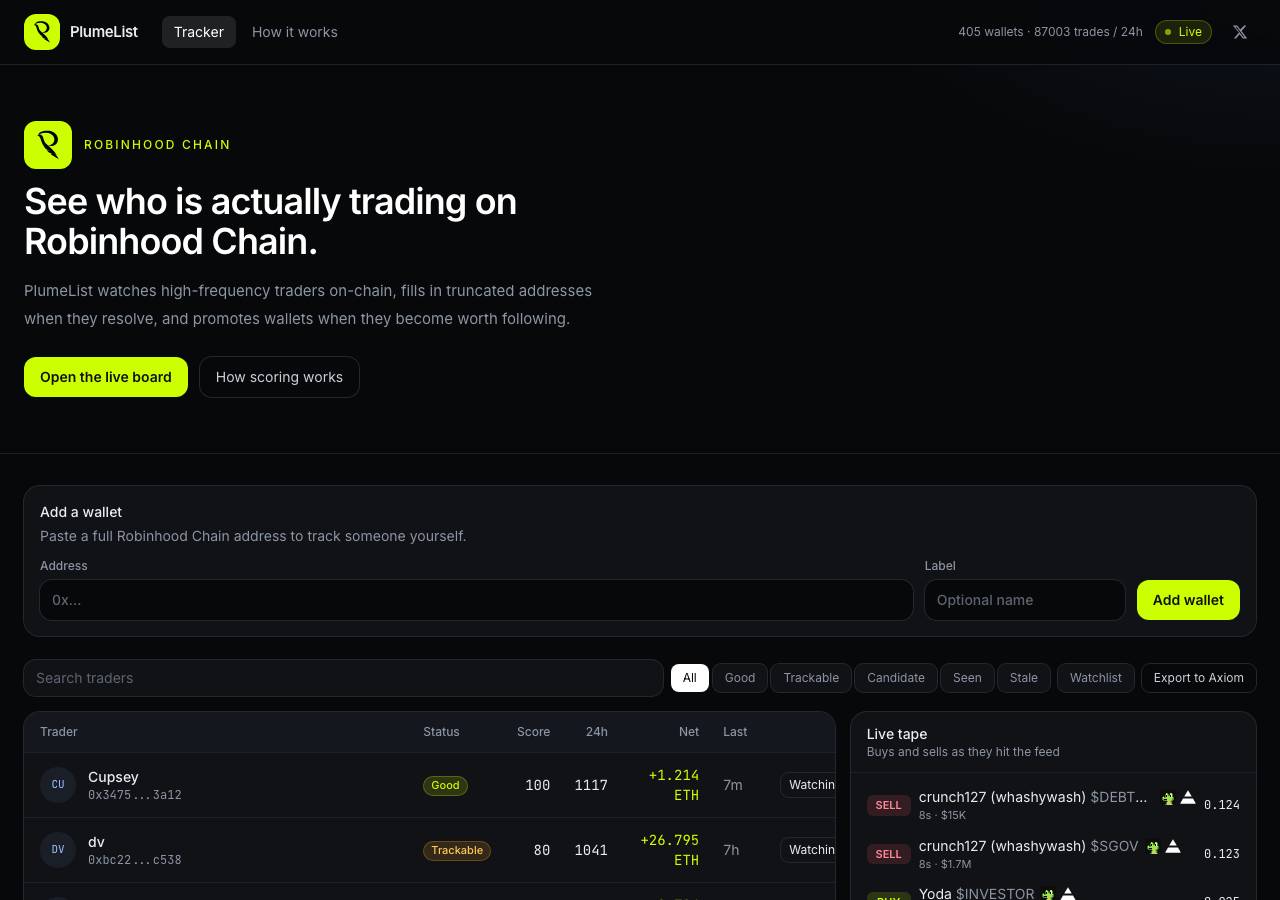Open the Cupsey trader row name
1280x900 pixels.
(113, 777)
